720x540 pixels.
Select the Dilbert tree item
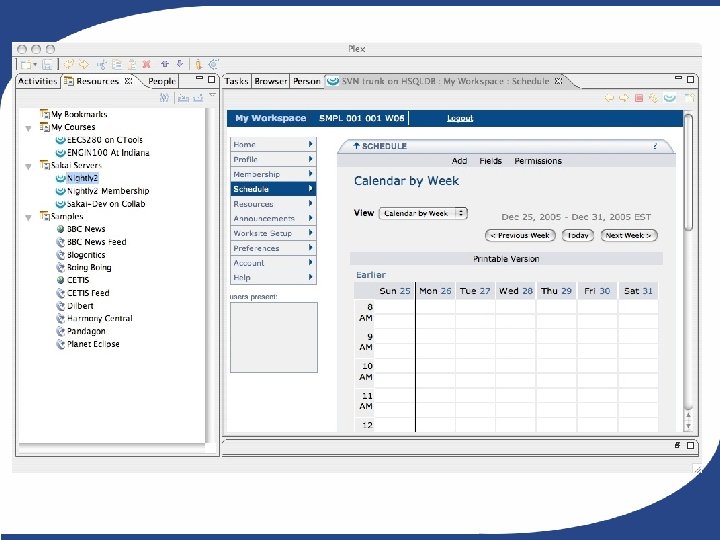coord(75,306)
